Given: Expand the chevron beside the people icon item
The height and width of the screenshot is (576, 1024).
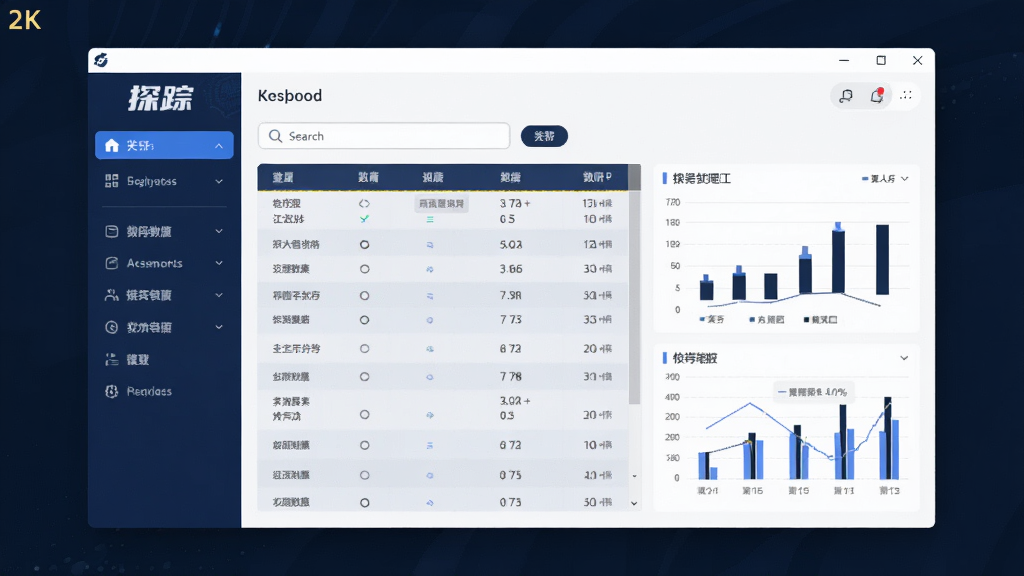Looking at the screenshot, I should [x=219, y=295].
